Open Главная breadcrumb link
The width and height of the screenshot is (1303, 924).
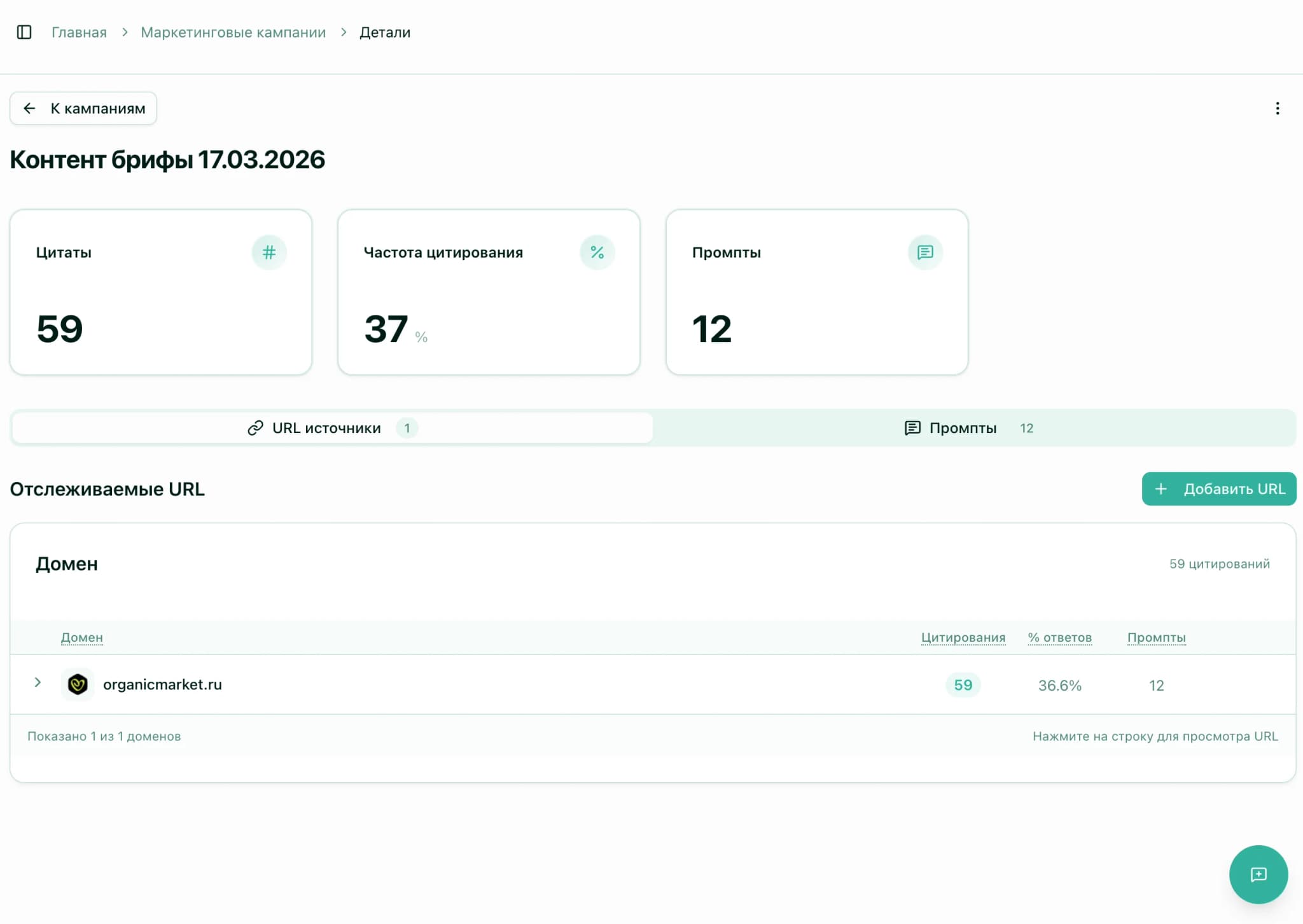(79, 32)
